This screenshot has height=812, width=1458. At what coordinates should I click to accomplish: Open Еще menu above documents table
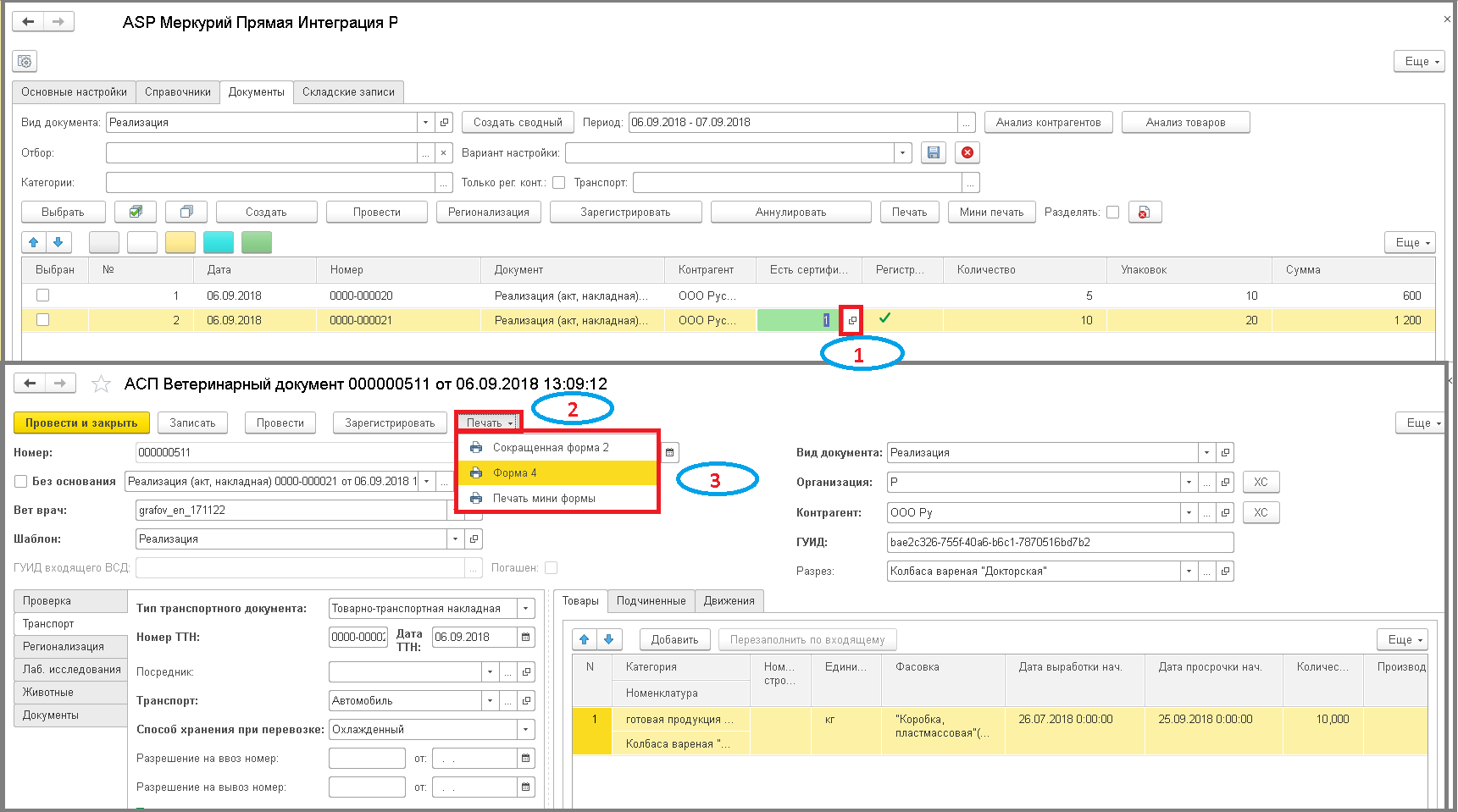pos(1410,242)
